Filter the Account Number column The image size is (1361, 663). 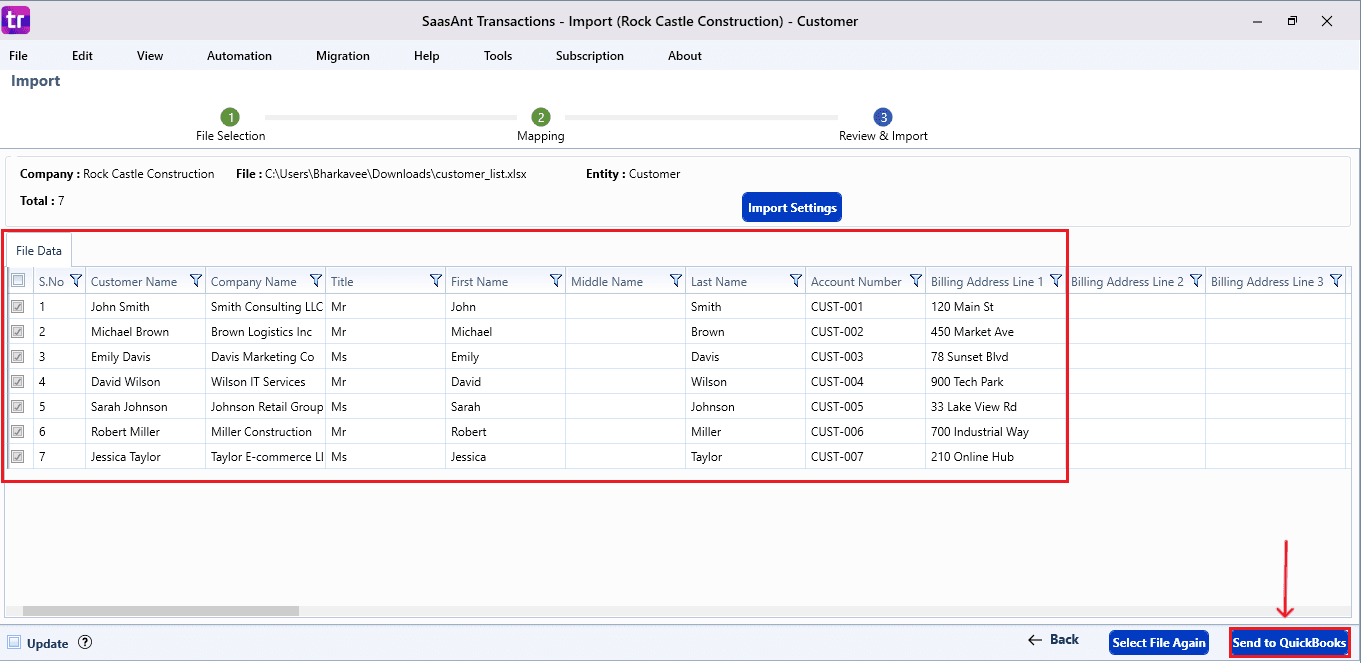click(x=916, y=281)
